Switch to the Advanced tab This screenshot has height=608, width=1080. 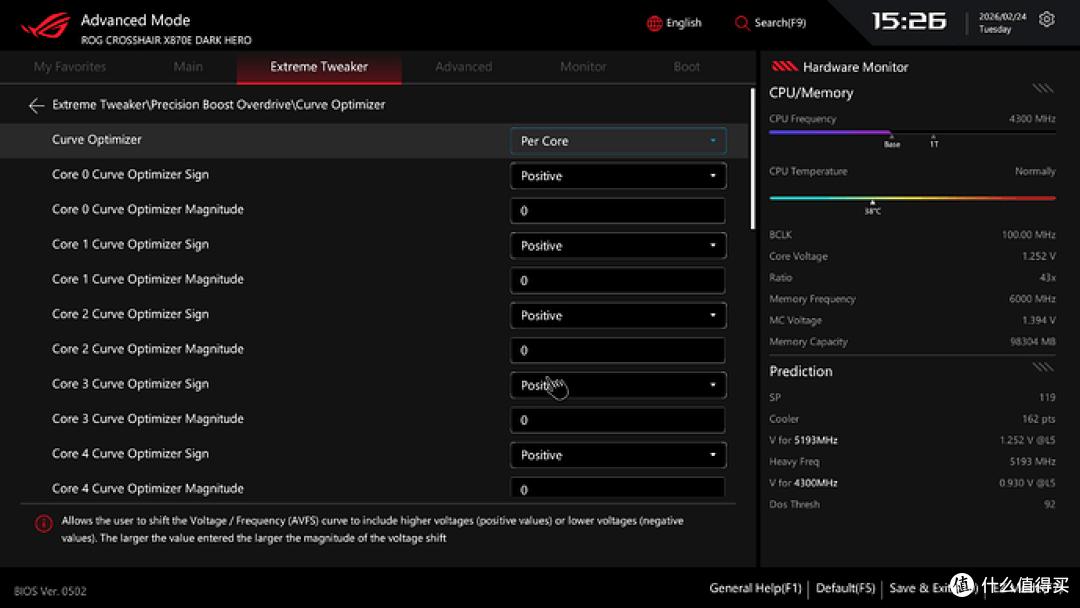(x=464, y=67)
